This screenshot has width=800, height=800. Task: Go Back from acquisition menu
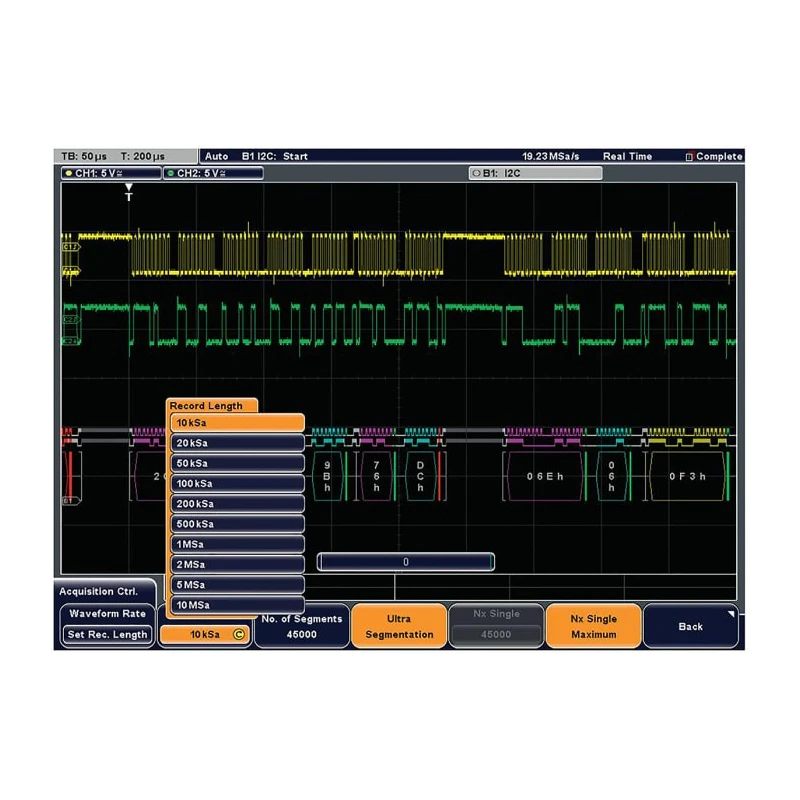(691, 626)
